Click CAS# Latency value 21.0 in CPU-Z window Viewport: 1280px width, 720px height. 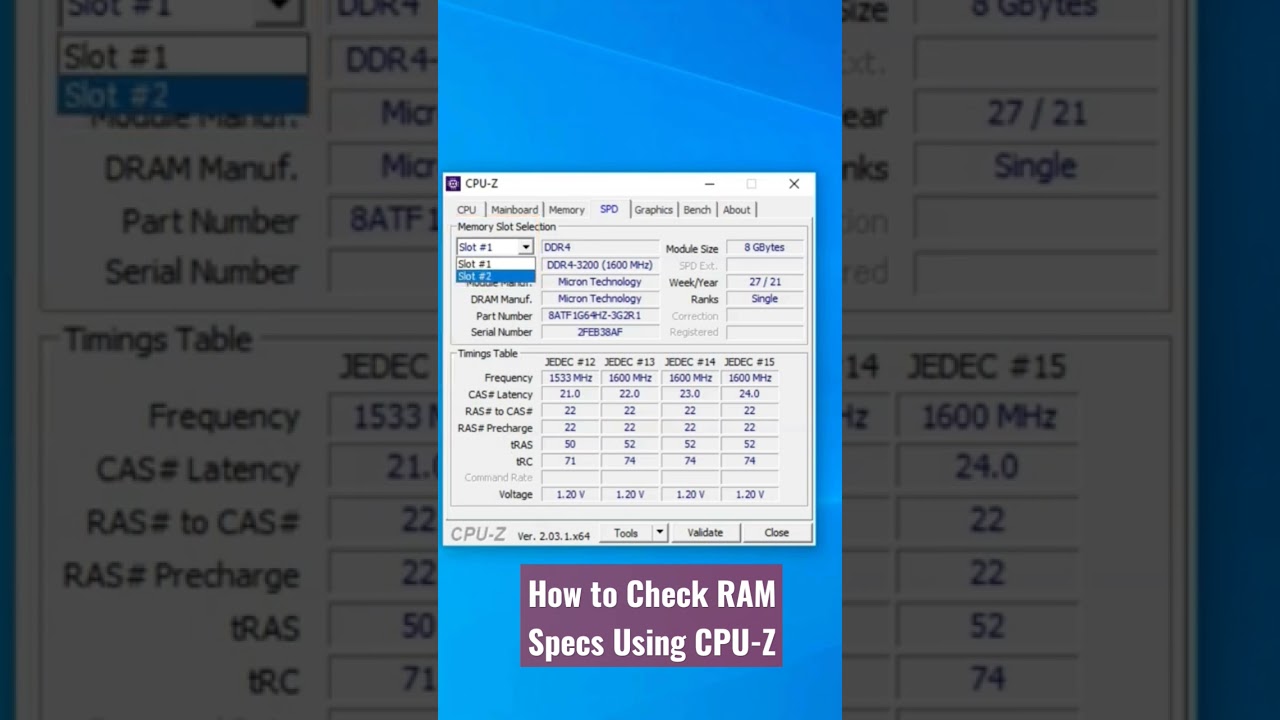pos(570,394)
